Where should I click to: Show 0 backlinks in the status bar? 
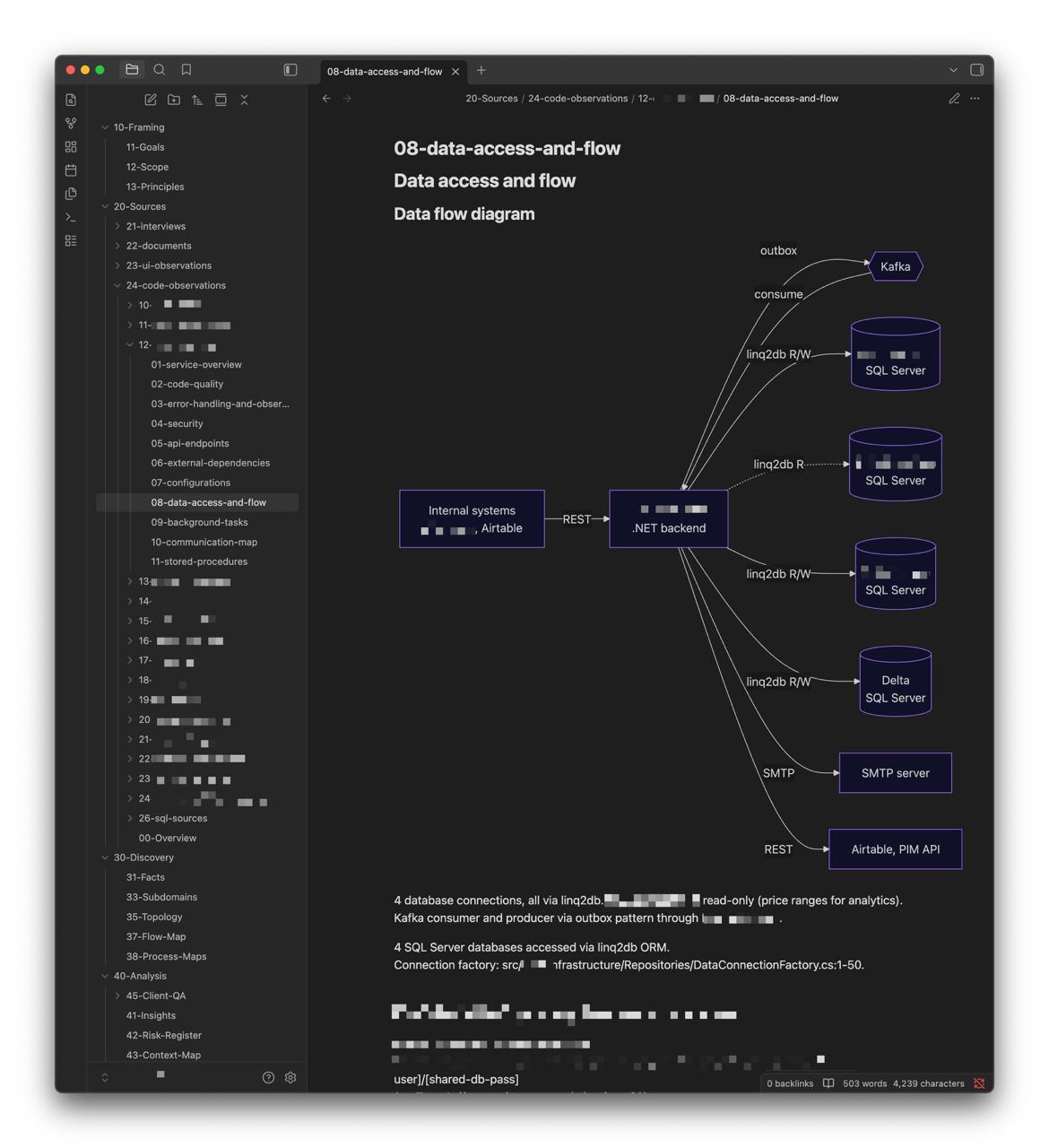(x=790, y=1083)
